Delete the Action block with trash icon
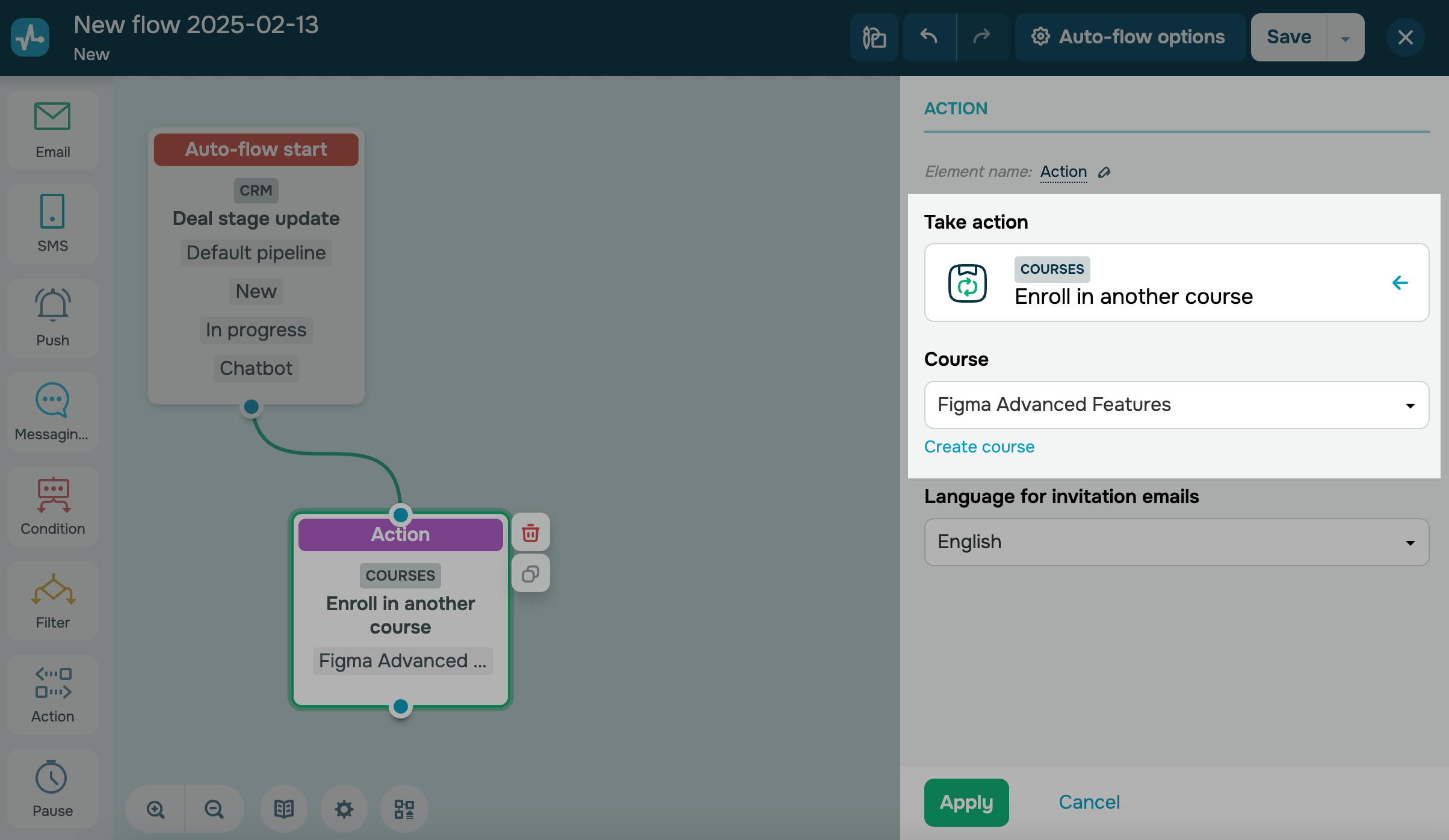Image resolution: width=1449 pixels, height=840 pixels. (530, 533)
